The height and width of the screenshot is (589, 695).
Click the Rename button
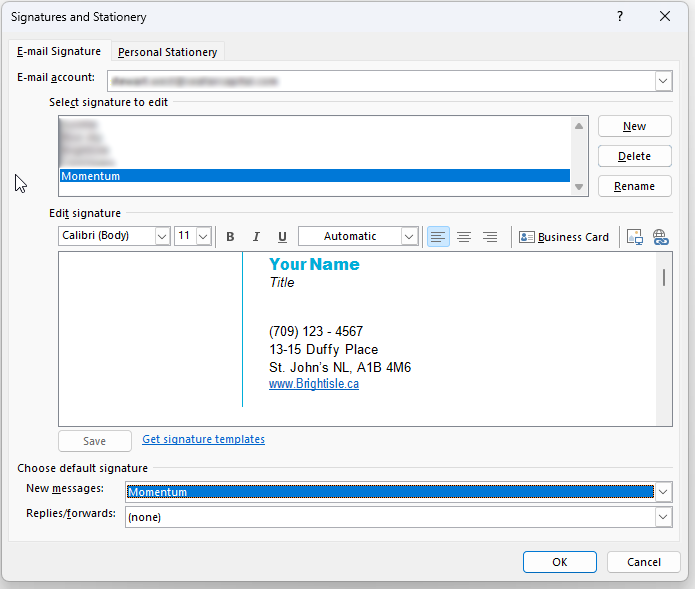click(634, 186)
